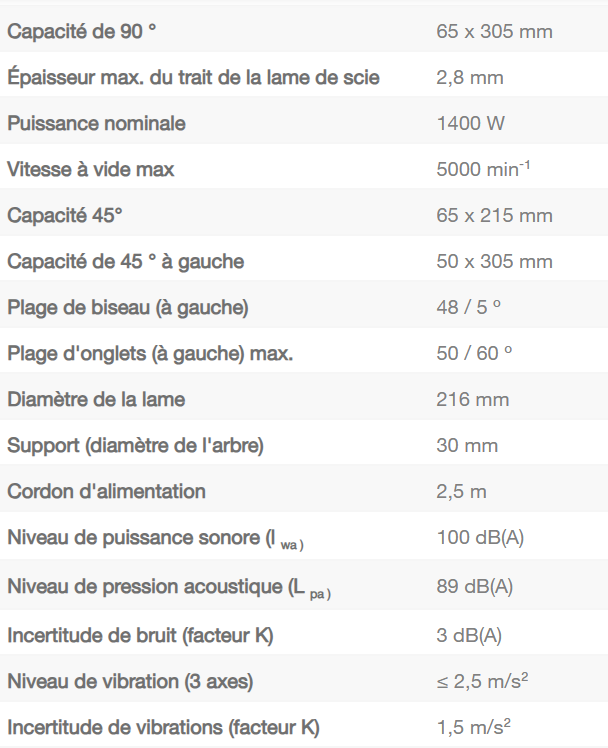Select the '65 x 215 mm' value
Viewport: 608px width, 748px height.
pyautogui.click(x=494, y=215)
